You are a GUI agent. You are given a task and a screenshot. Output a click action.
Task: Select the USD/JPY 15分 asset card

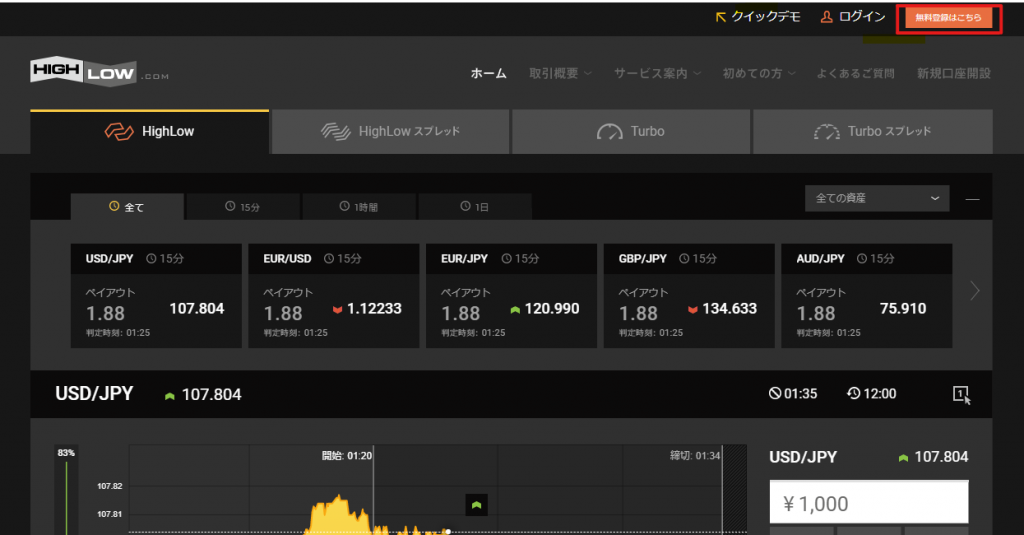coord(156,296)
